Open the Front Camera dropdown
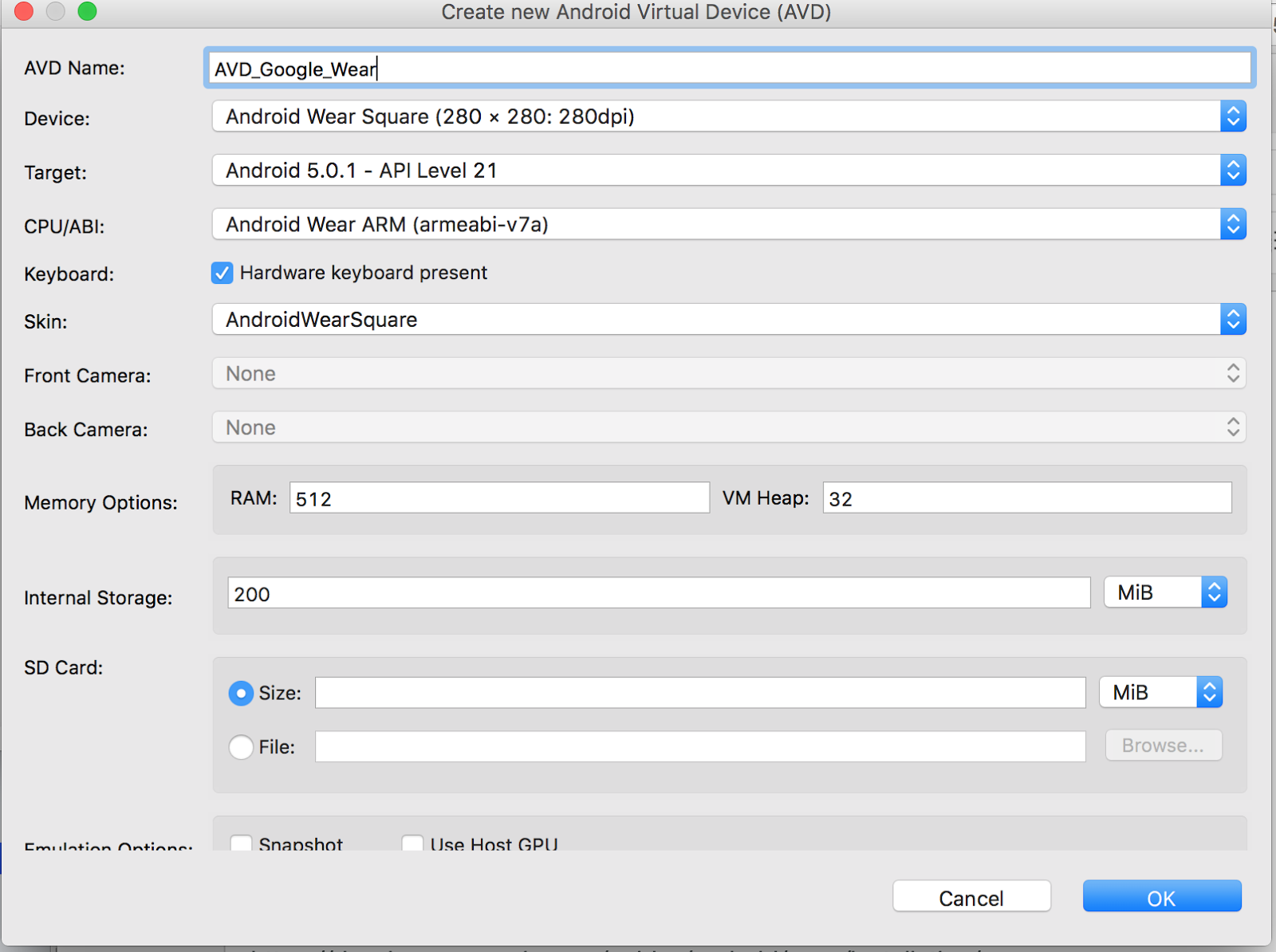The width and height of the screenshot is (1276, 952). tap(729, 373)
